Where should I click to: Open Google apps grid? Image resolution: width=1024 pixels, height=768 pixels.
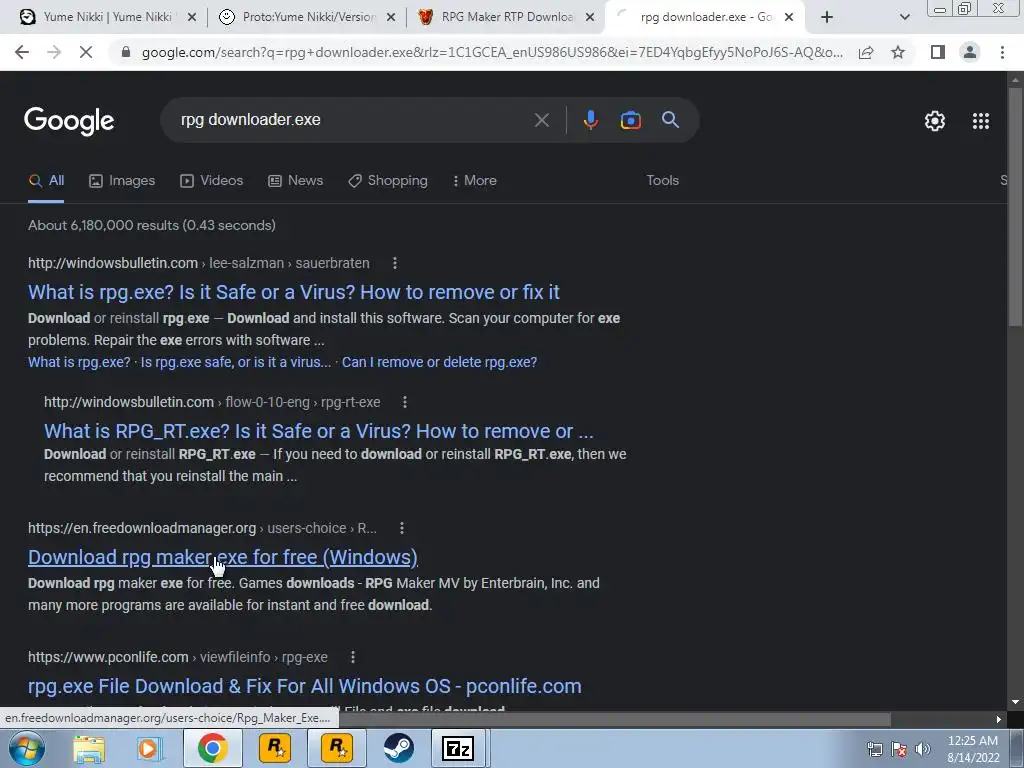pos(981,121)
